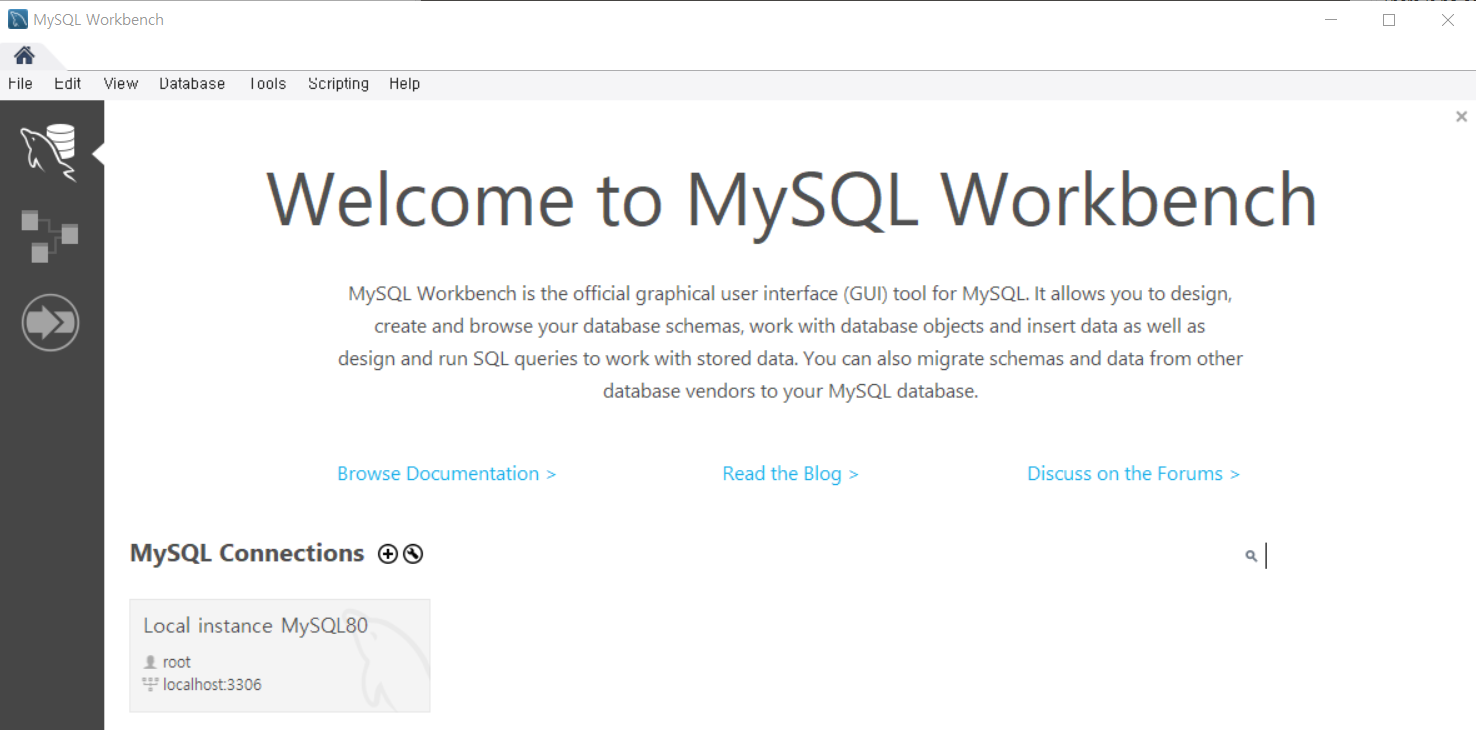Viewport: 1476px width, 730px height.
Task: Open the Database menu
Action: pos(192,84)
